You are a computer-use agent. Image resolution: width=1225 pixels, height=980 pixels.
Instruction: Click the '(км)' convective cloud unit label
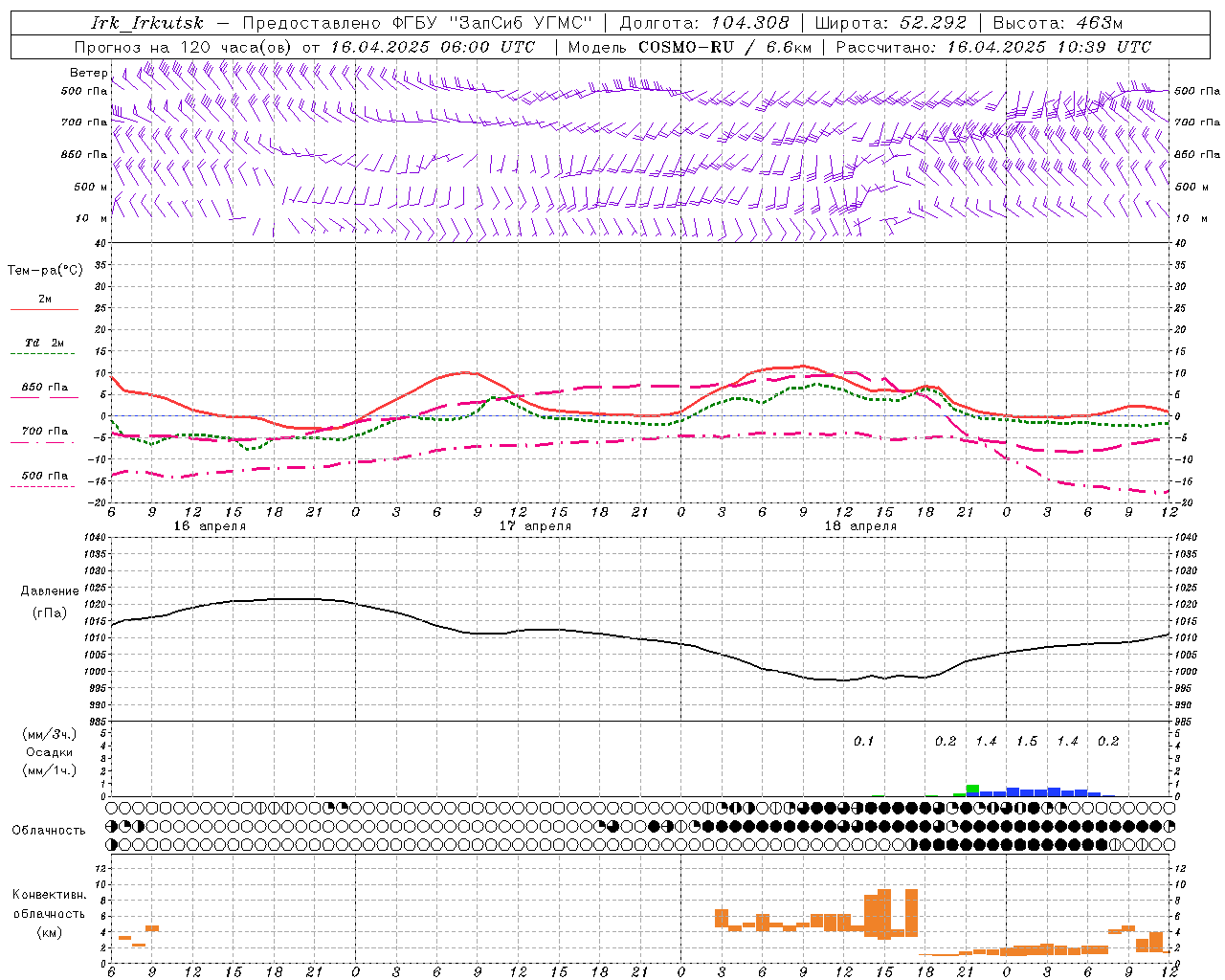50,932
